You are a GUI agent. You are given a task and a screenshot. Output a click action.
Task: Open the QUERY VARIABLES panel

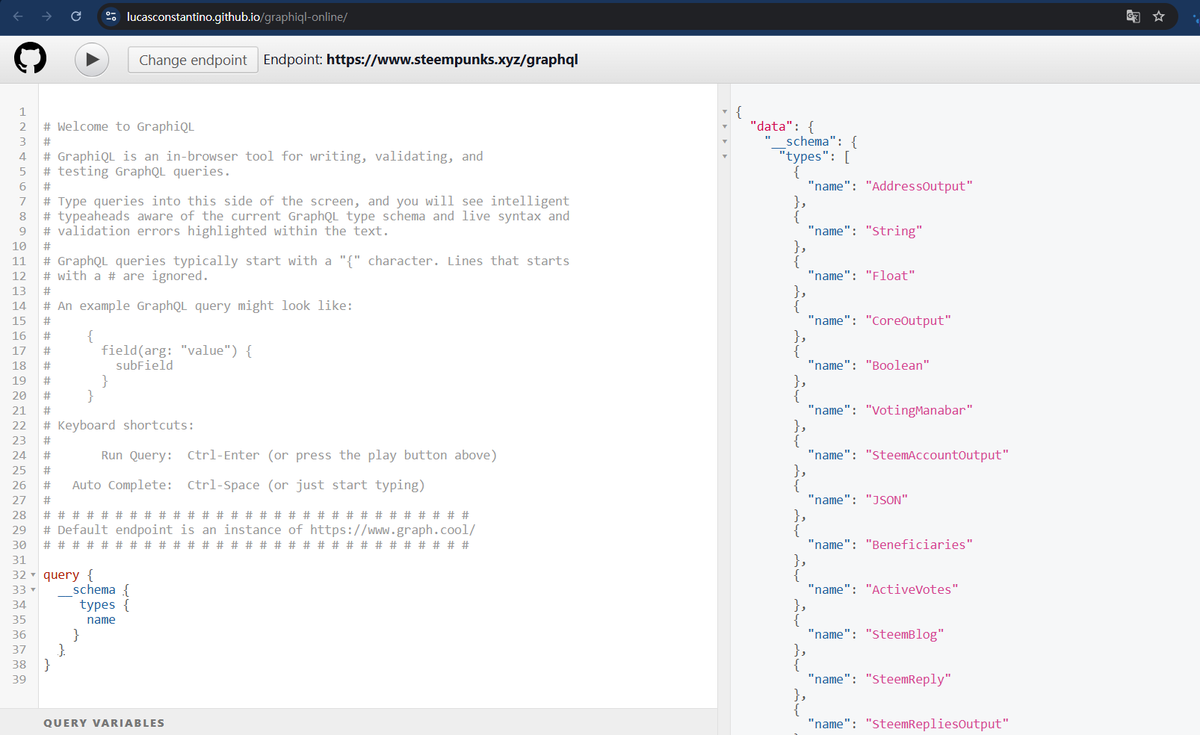[104, 722]
